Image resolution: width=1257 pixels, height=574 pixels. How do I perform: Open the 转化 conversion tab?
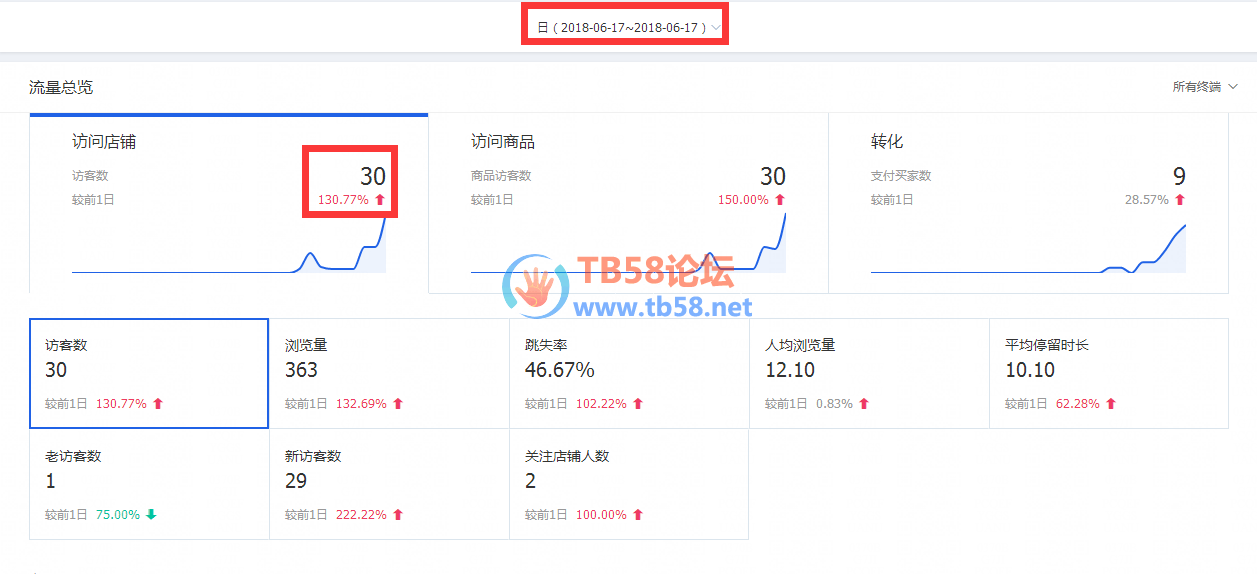[1028, 203]
